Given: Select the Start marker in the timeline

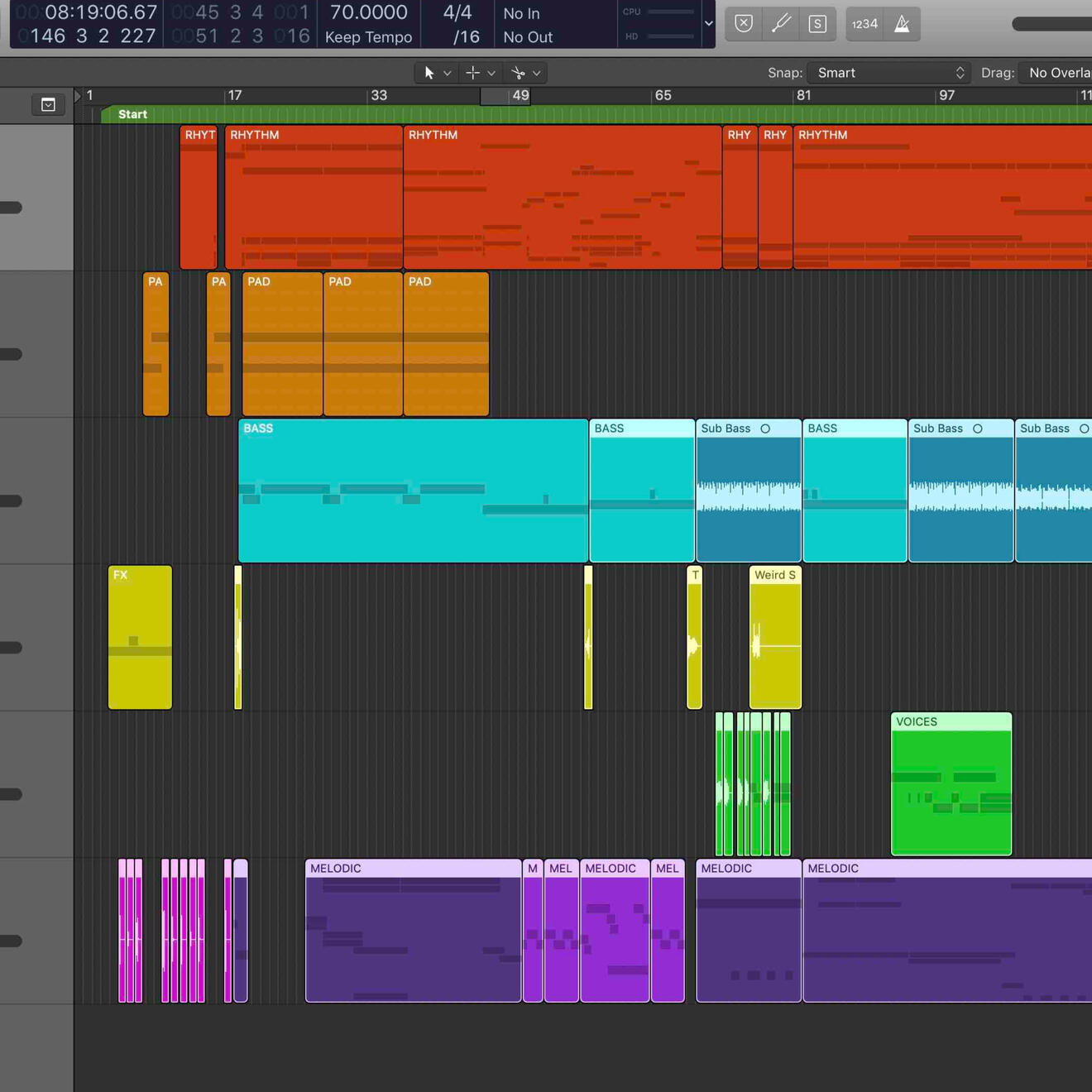Looking at the screenshot, I should tap(132, 114).
